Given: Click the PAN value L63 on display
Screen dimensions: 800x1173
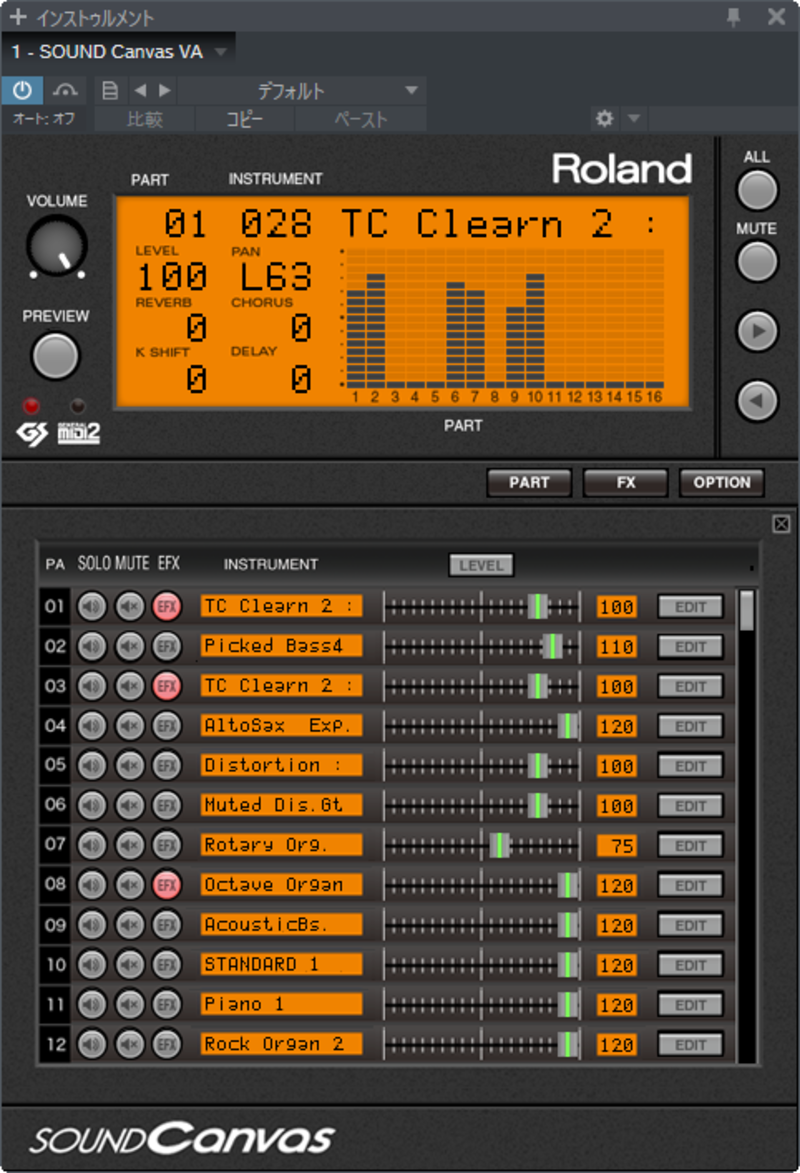Looking at the screenshot, I should tap(275, 277).
